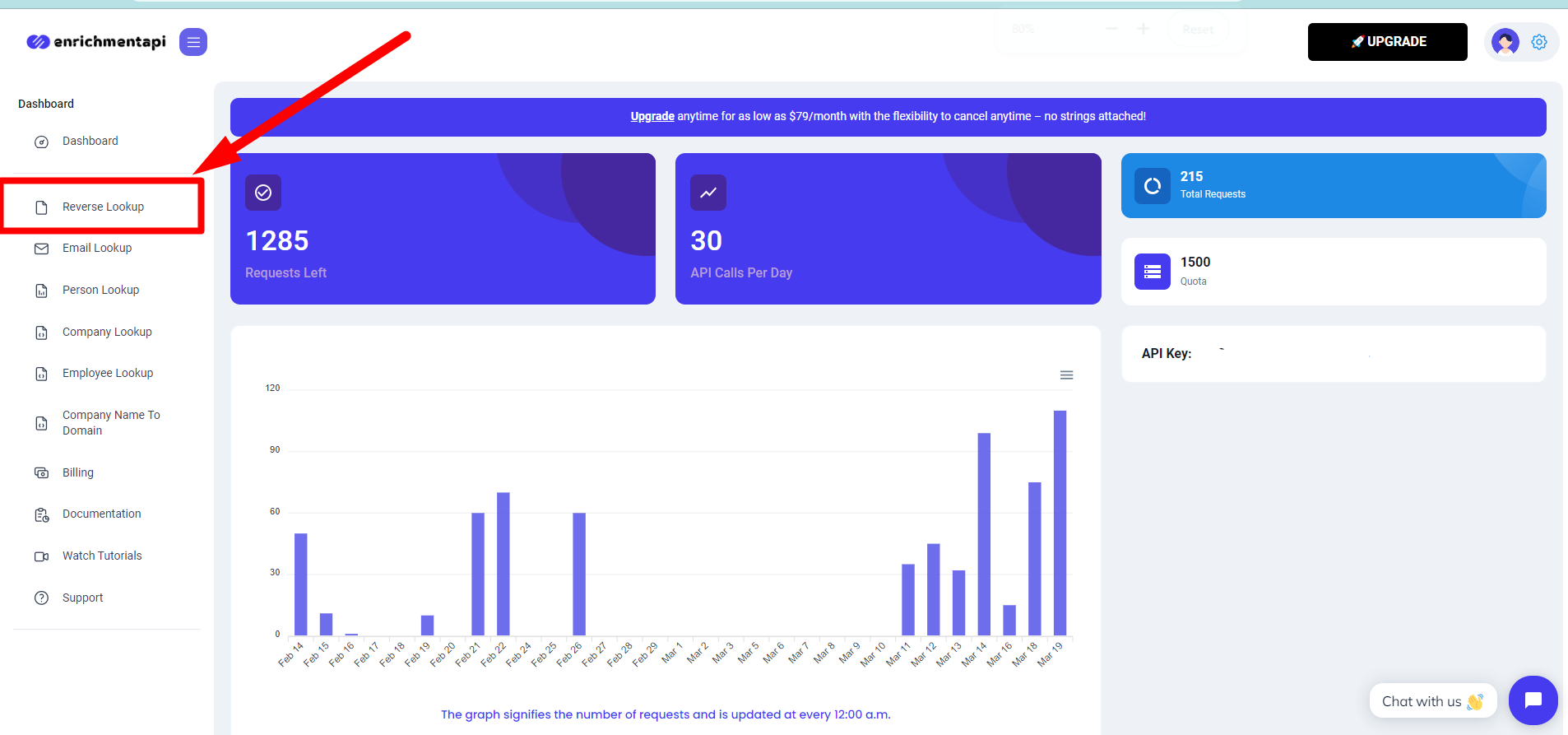Image resolution: width=1568 pixels, height=735 pixels.
Task: Open the chat bubble widget
Action: pos(1533,700)
